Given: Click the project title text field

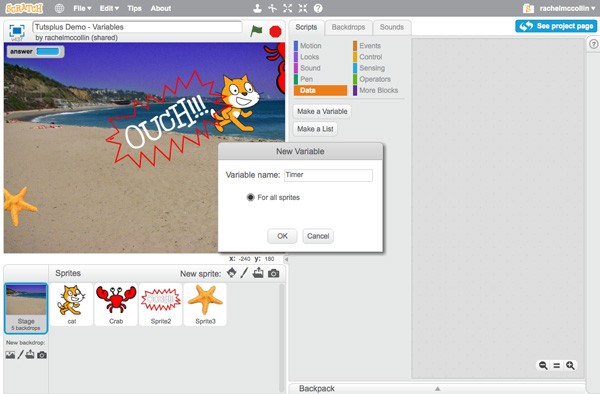Looking at the screenshot, I should tap(137, 27).
